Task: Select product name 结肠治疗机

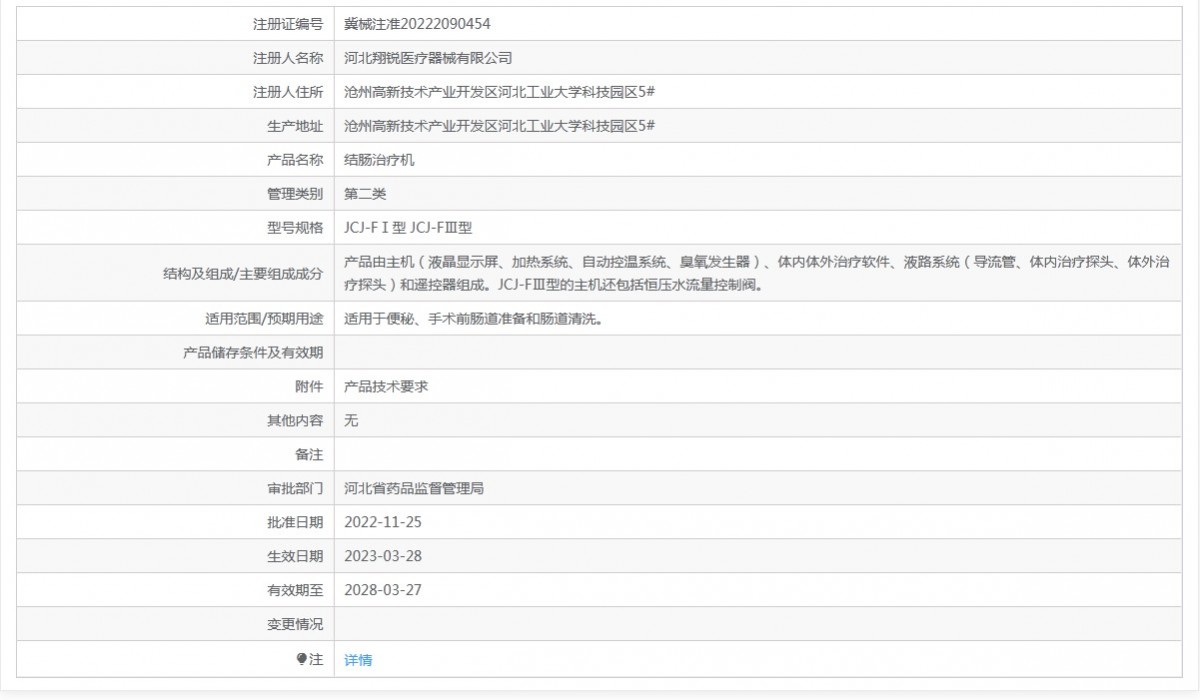Action: click(379, 160)
